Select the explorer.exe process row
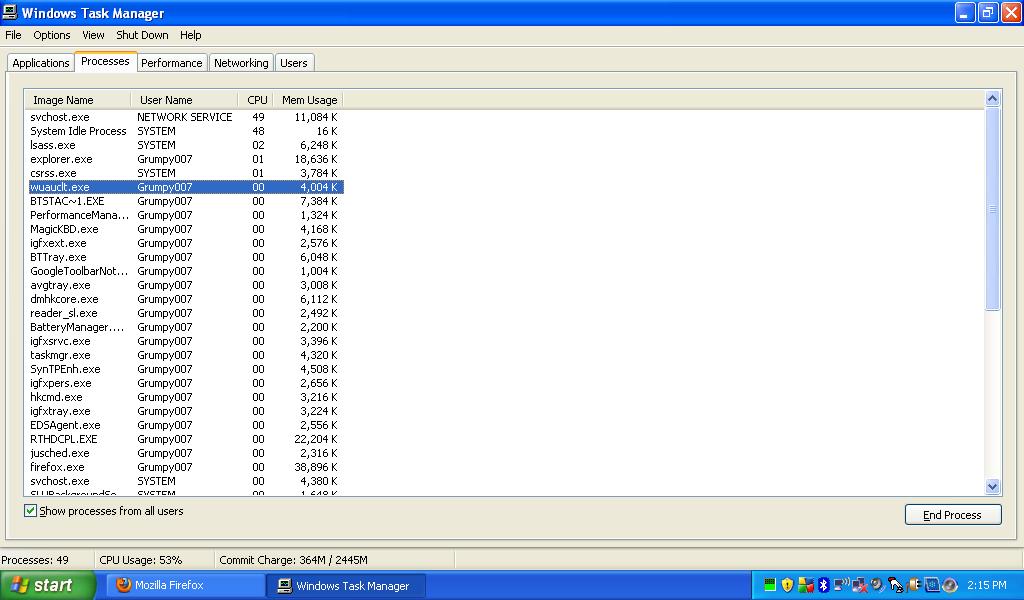 tap(184, 159)
